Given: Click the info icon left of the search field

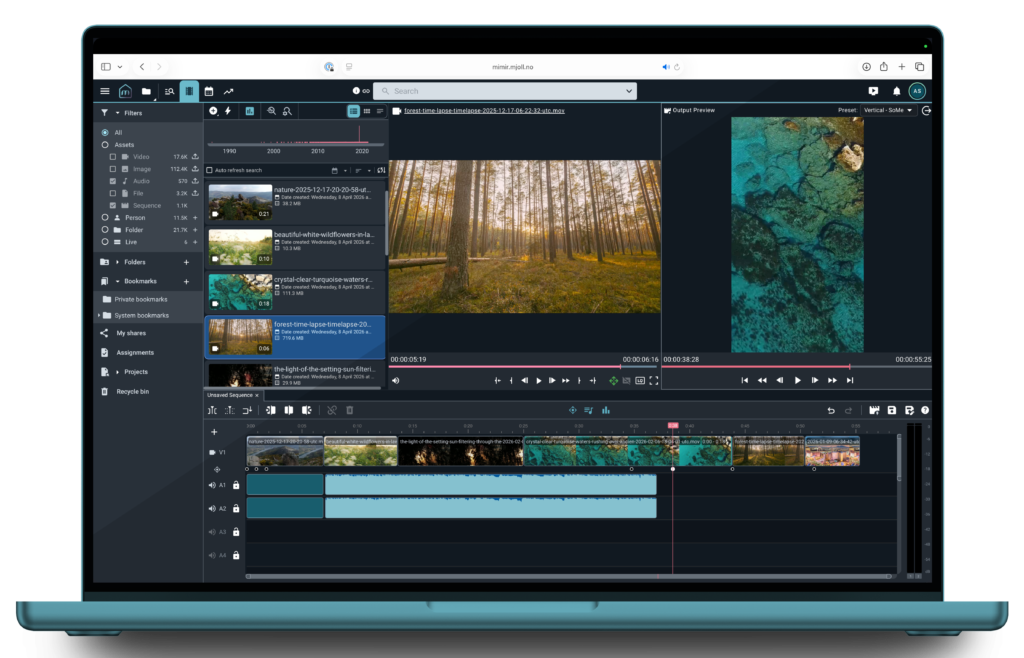Looking at the screenshot, I should pyautogui.click(x=356, y=91).
